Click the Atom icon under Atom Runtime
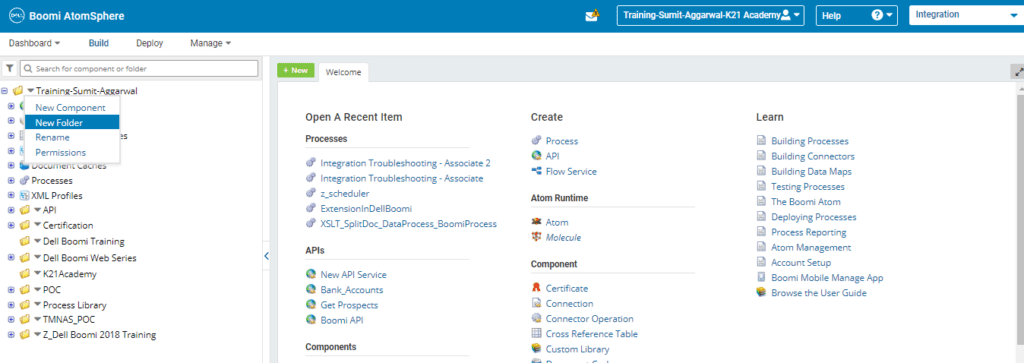 pyautogui.click(x=536, y=222)
